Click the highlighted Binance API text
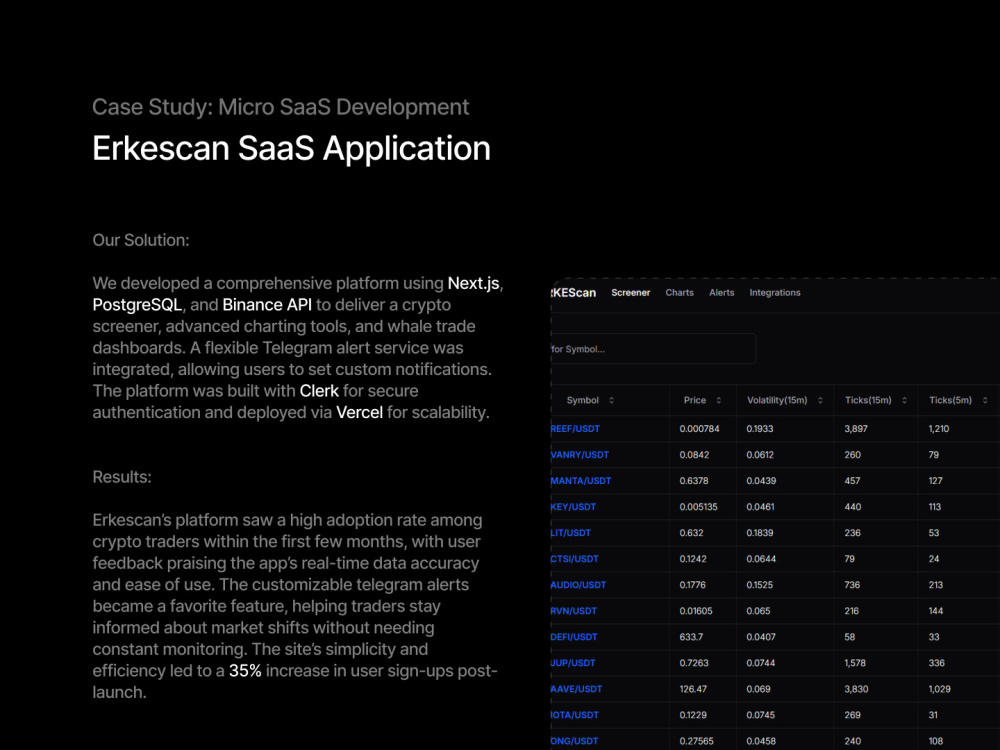 coord(267,305)
